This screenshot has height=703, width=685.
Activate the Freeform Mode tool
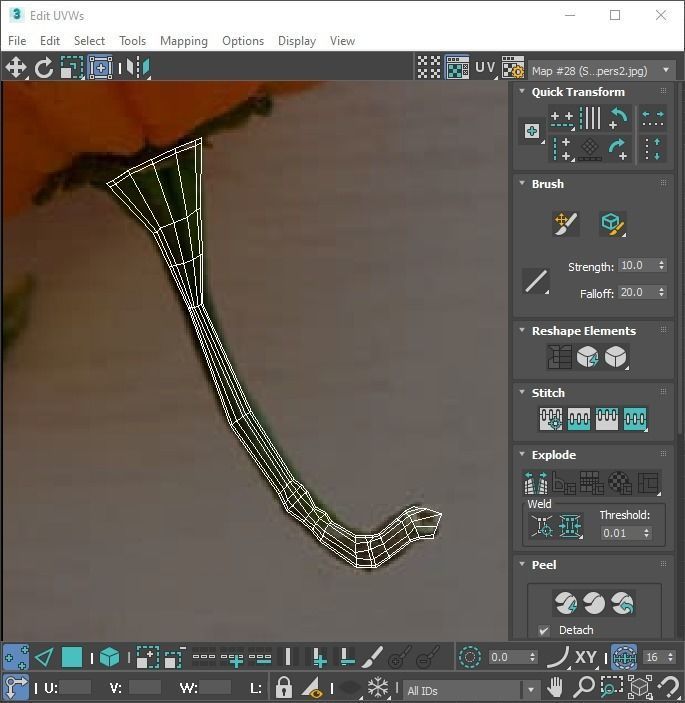100,68
